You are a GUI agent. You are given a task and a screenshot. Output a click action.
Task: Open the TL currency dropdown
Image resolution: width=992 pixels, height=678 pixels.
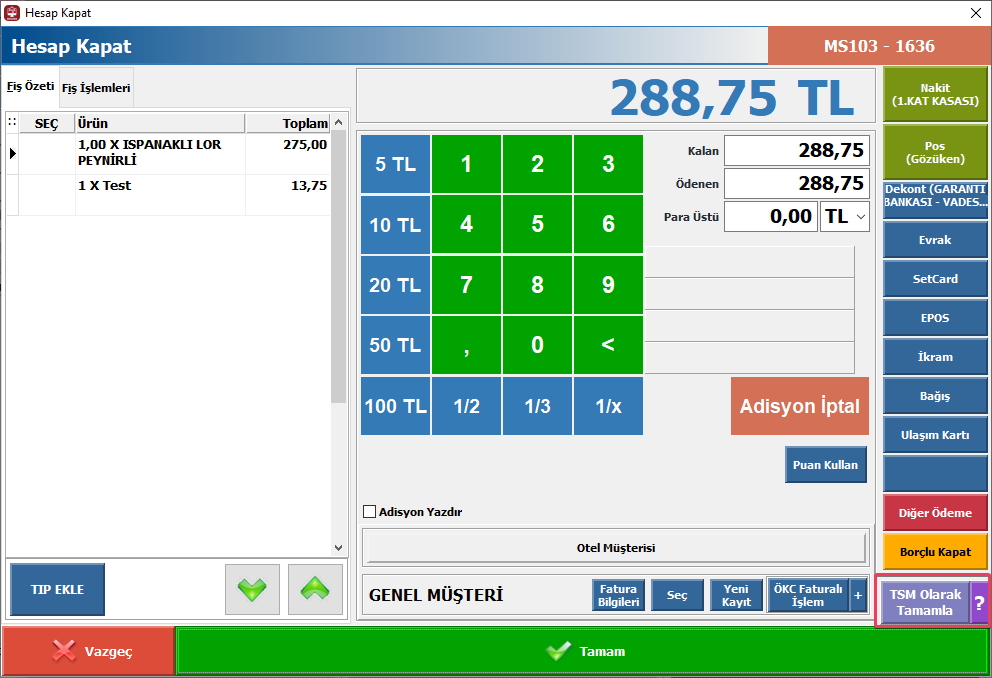coord(845,217)
